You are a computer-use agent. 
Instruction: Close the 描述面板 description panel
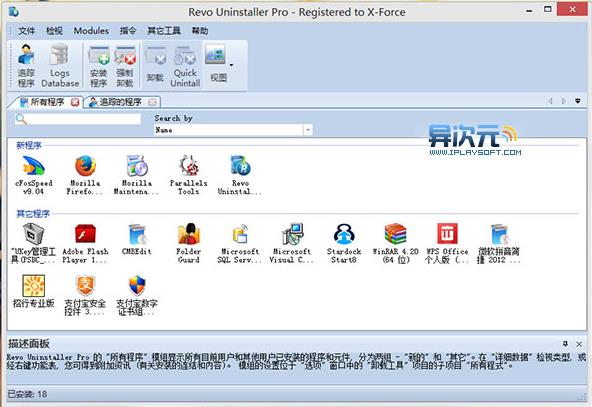579,344
